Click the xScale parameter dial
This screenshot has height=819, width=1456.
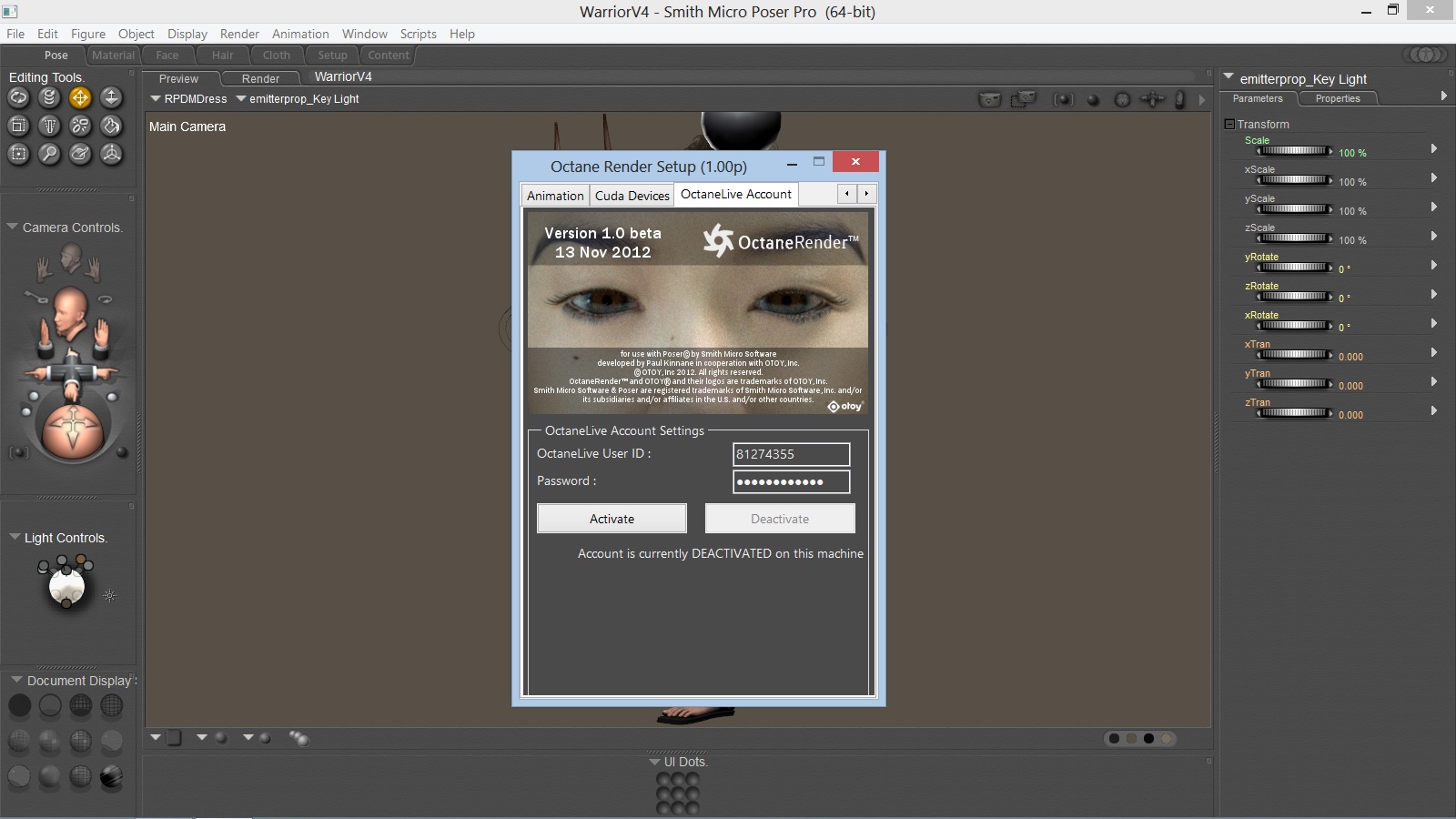pos(1294,180)
